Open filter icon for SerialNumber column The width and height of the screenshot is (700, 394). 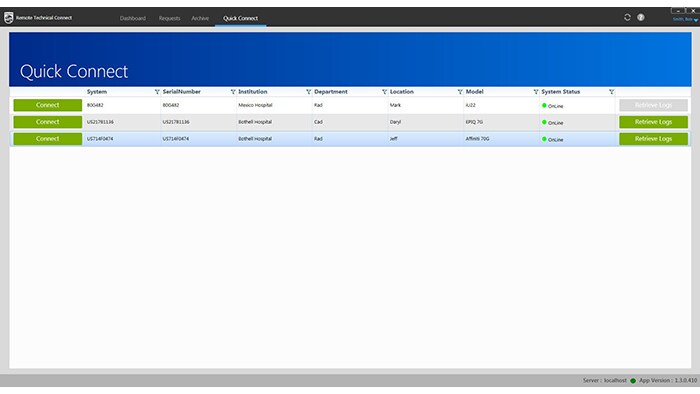point(233,92)
